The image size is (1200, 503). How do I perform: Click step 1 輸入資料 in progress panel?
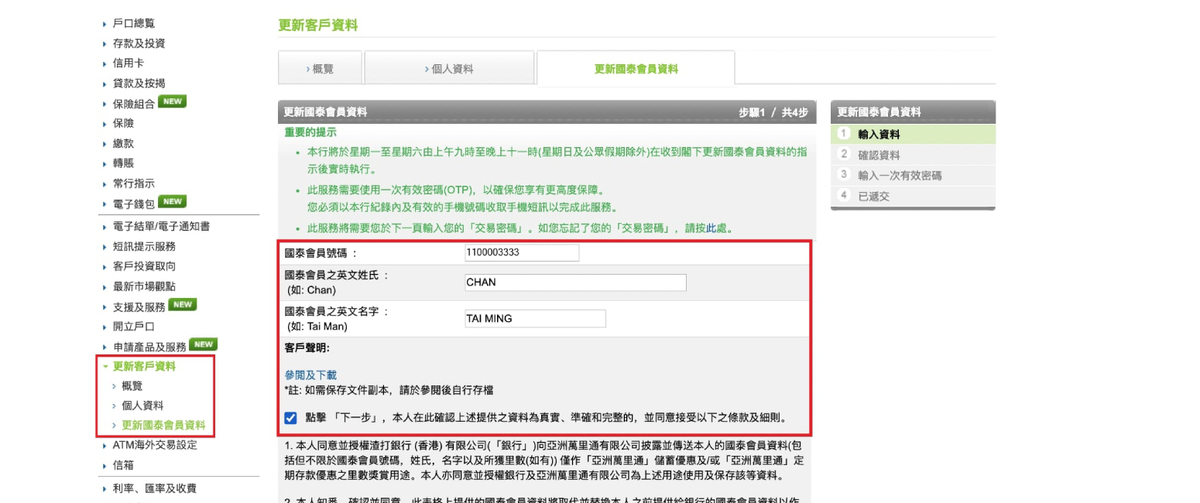coord(879,134)
